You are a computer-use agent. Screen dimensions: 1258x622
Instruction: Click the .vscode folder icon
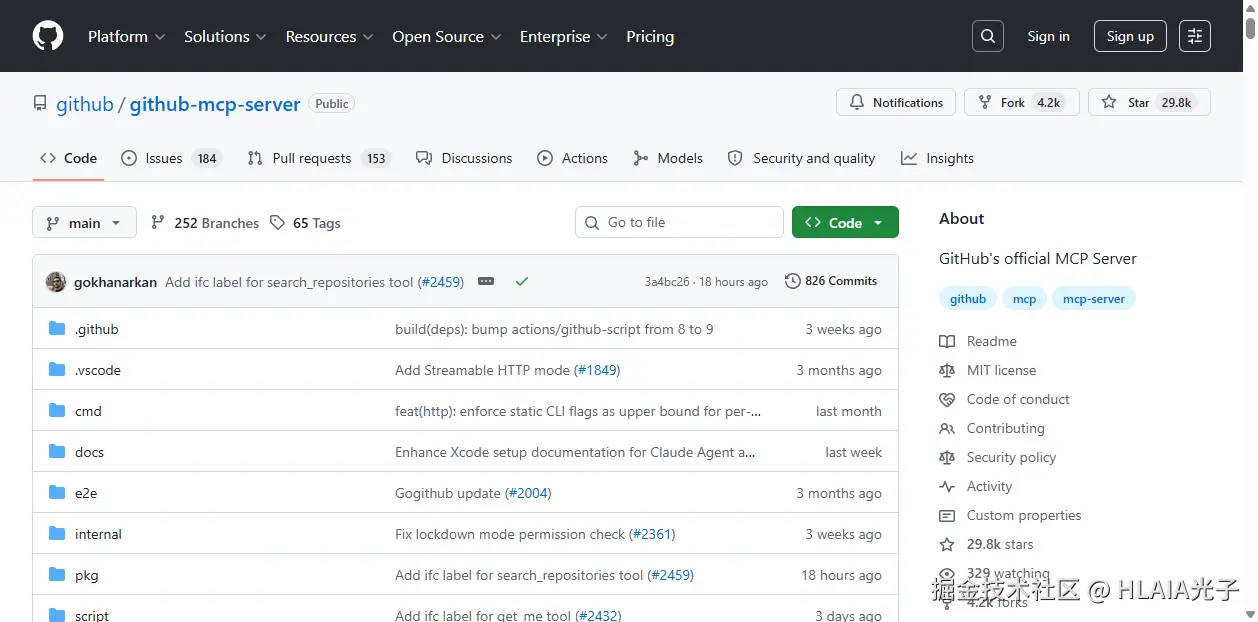[x=57, y=370]
